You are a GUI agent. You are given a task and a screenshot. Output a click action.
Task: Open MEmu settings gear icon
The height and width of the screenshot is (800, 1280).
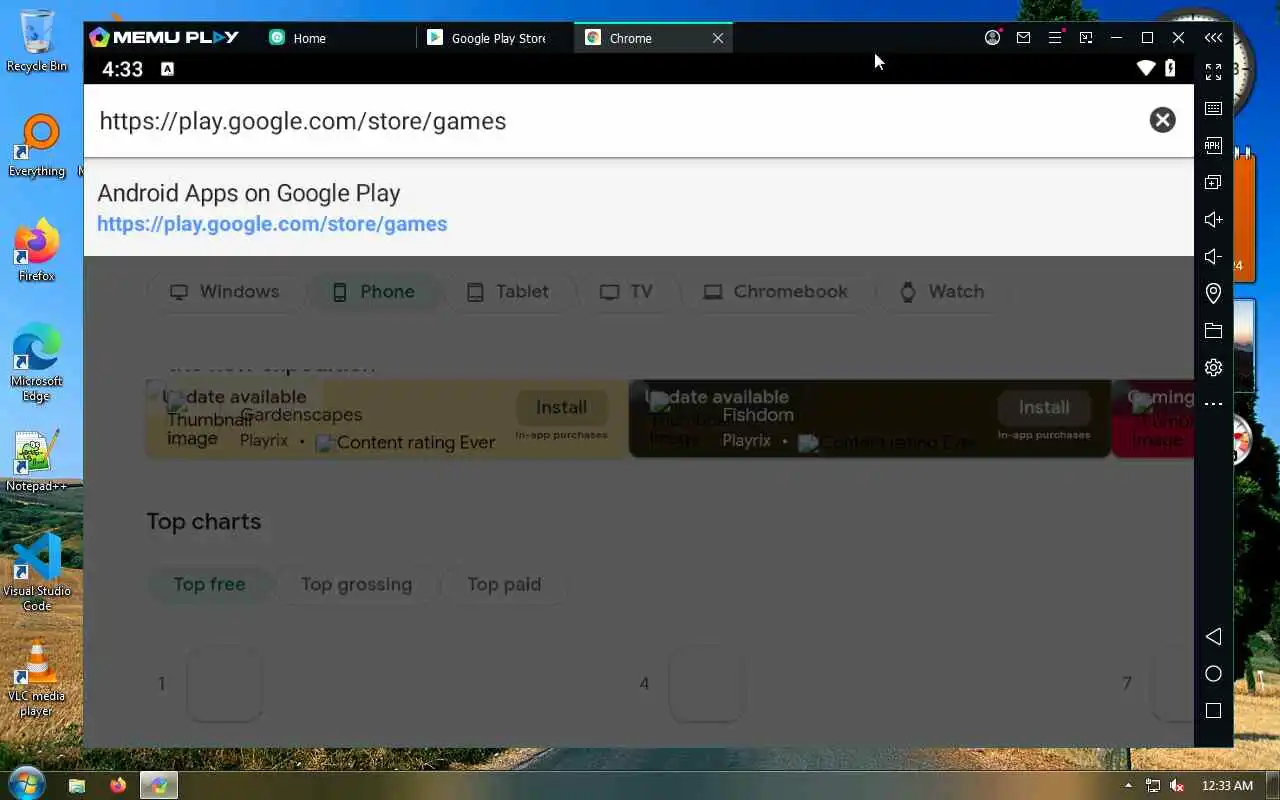click(1213, 367)
